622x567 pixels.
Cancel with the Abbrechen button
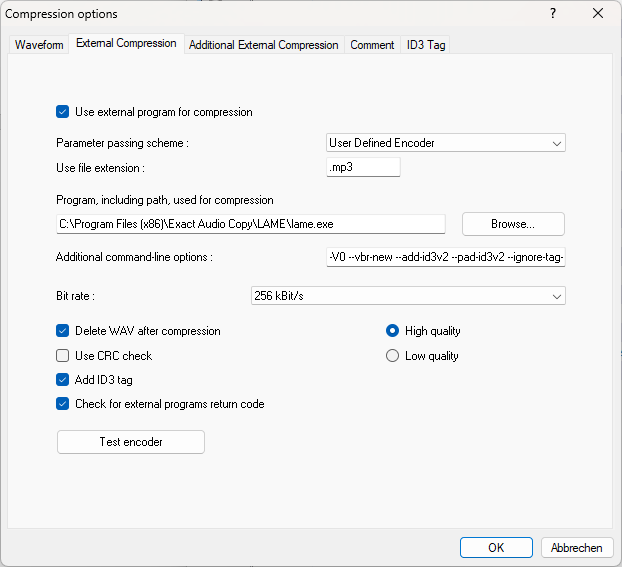[x=577, y=547]
